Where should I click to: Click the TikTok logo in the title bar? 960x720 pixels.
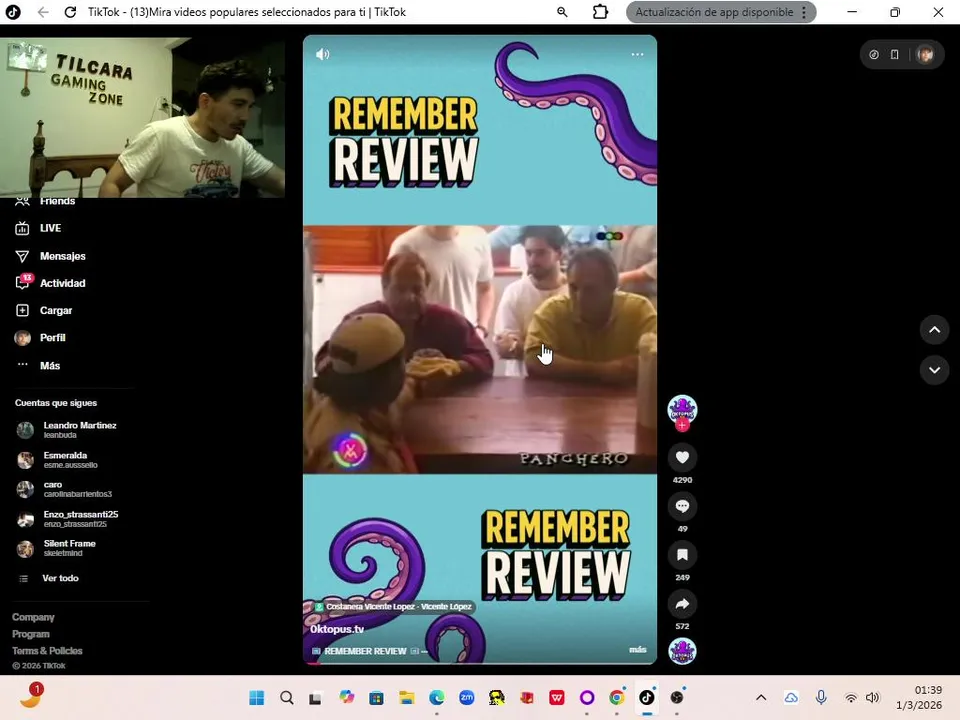13,12
